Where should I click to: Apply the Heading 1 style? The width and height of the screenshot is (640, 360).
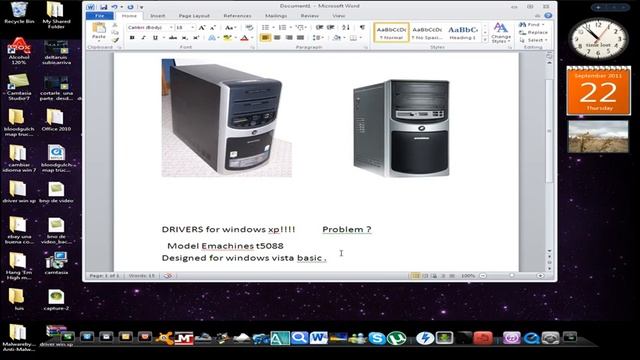click(x=462, y=33)
